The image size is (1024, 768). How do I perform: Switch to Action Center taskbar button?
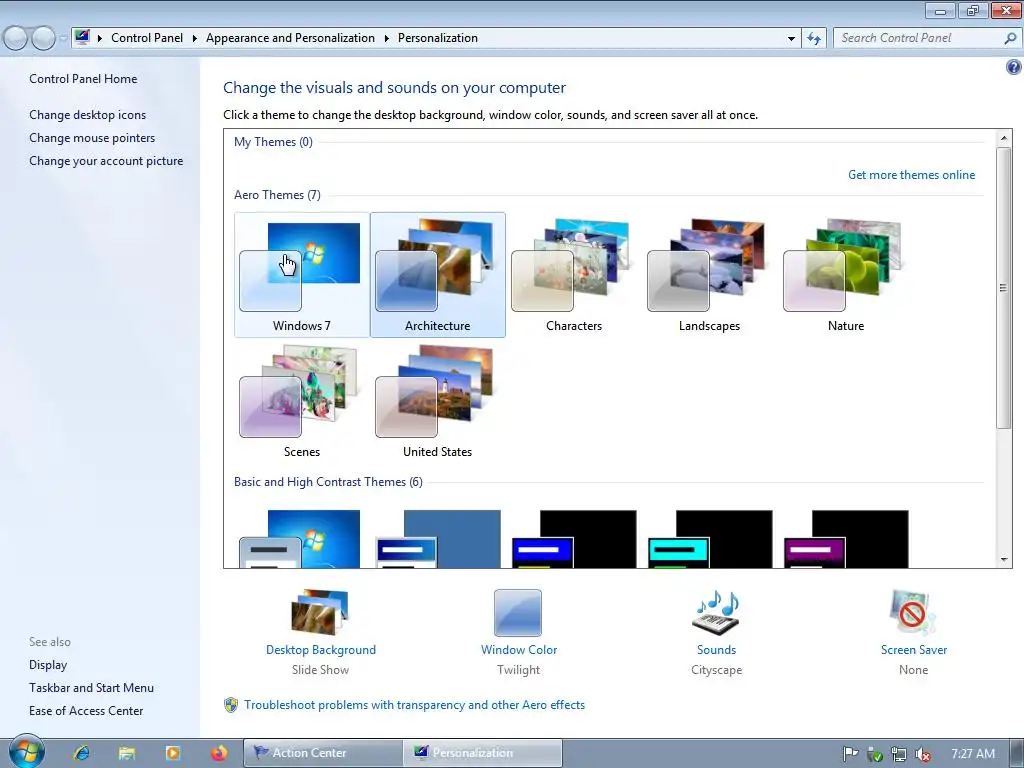pos(323,753)
